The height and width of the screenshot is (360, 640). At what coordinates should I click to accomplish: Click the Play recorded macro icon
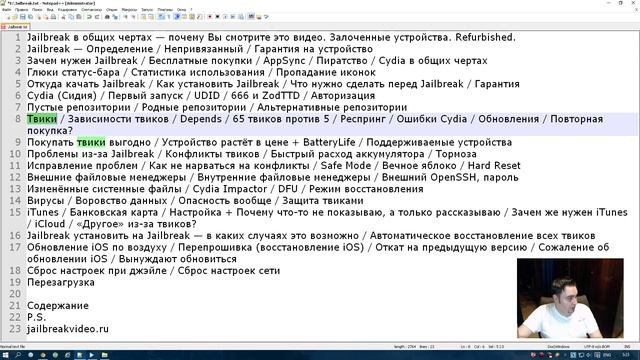[225, 17]
